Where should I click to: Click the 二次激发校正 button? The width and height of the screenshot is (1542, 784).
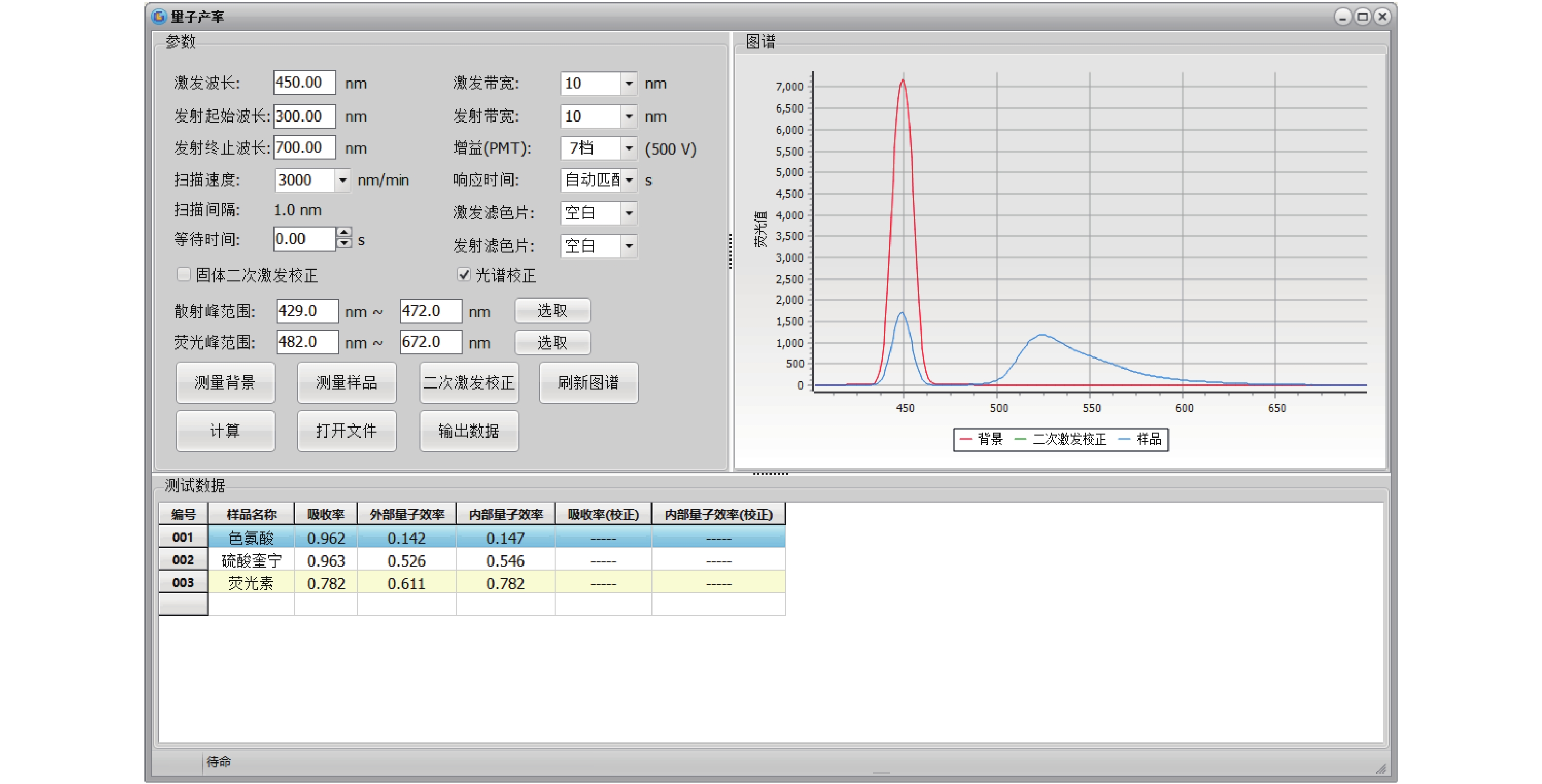[x=468, y=382]
